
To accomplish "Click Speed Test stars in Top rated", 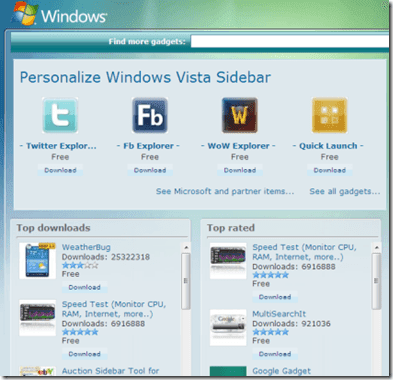I will [271, 275].
